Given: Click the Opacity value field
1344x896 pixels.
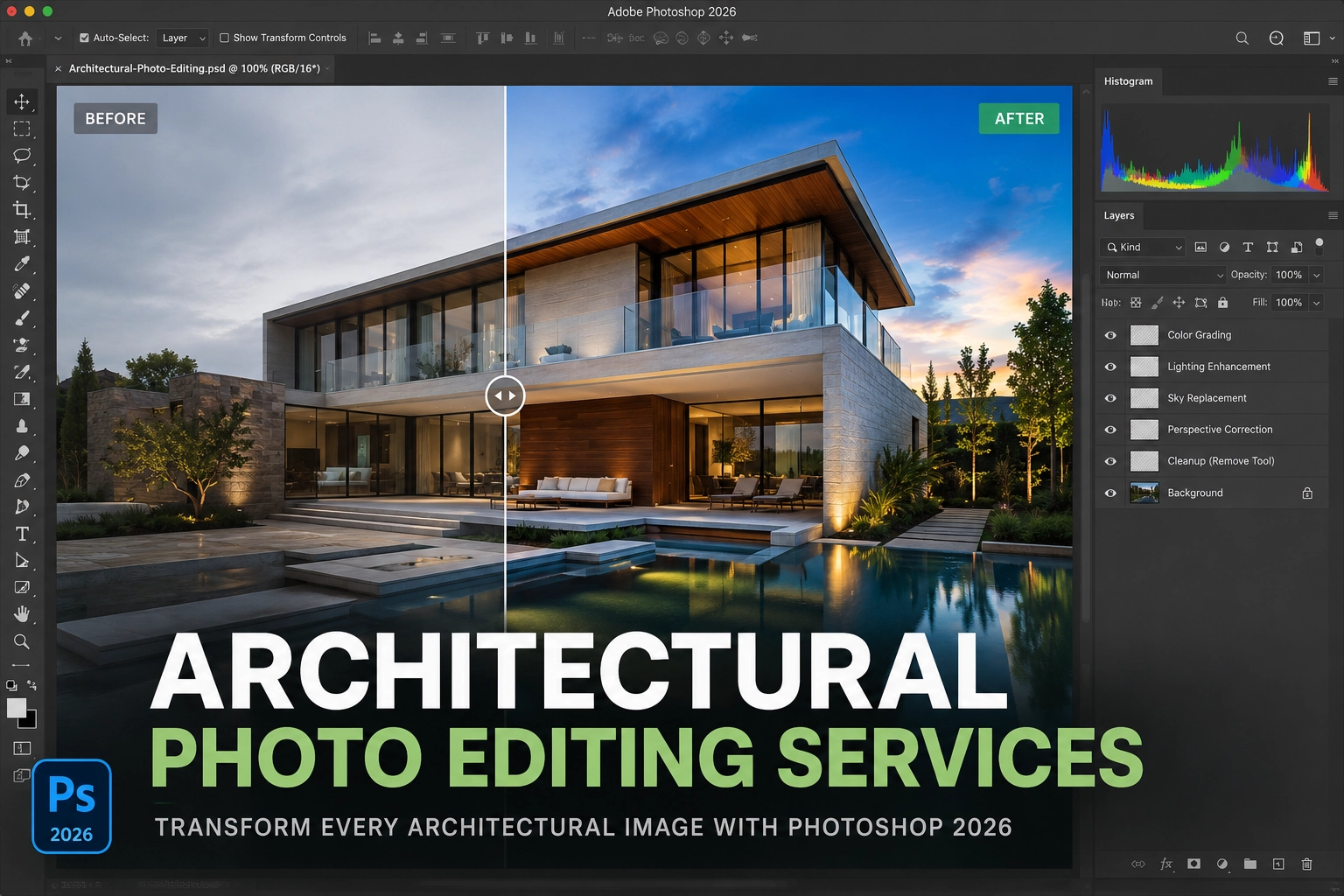Looking at the screenshot, I should point(1289,275).
